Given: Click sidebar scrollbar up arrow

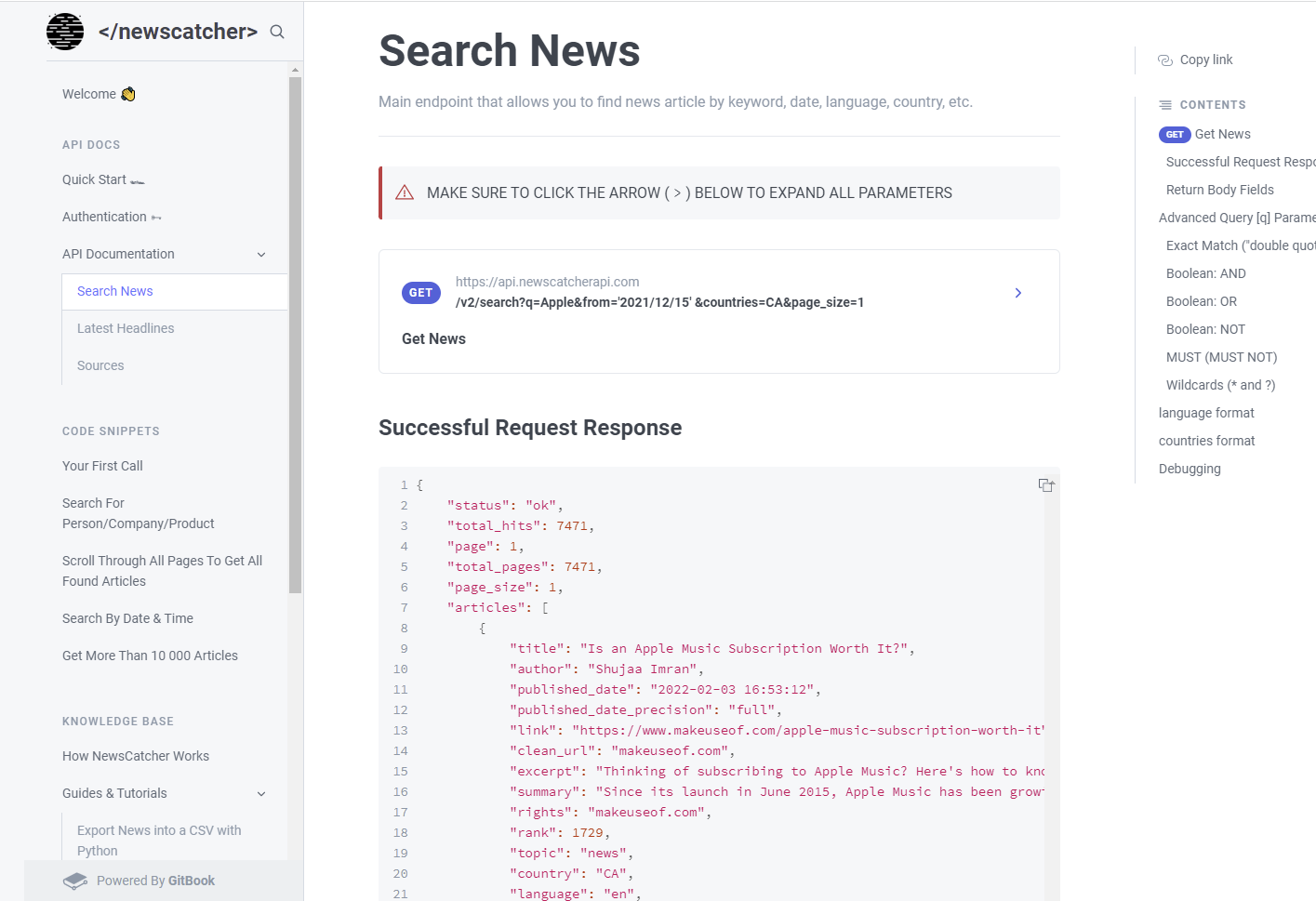Looking at the screenshot, I should (x=296, y=70).
